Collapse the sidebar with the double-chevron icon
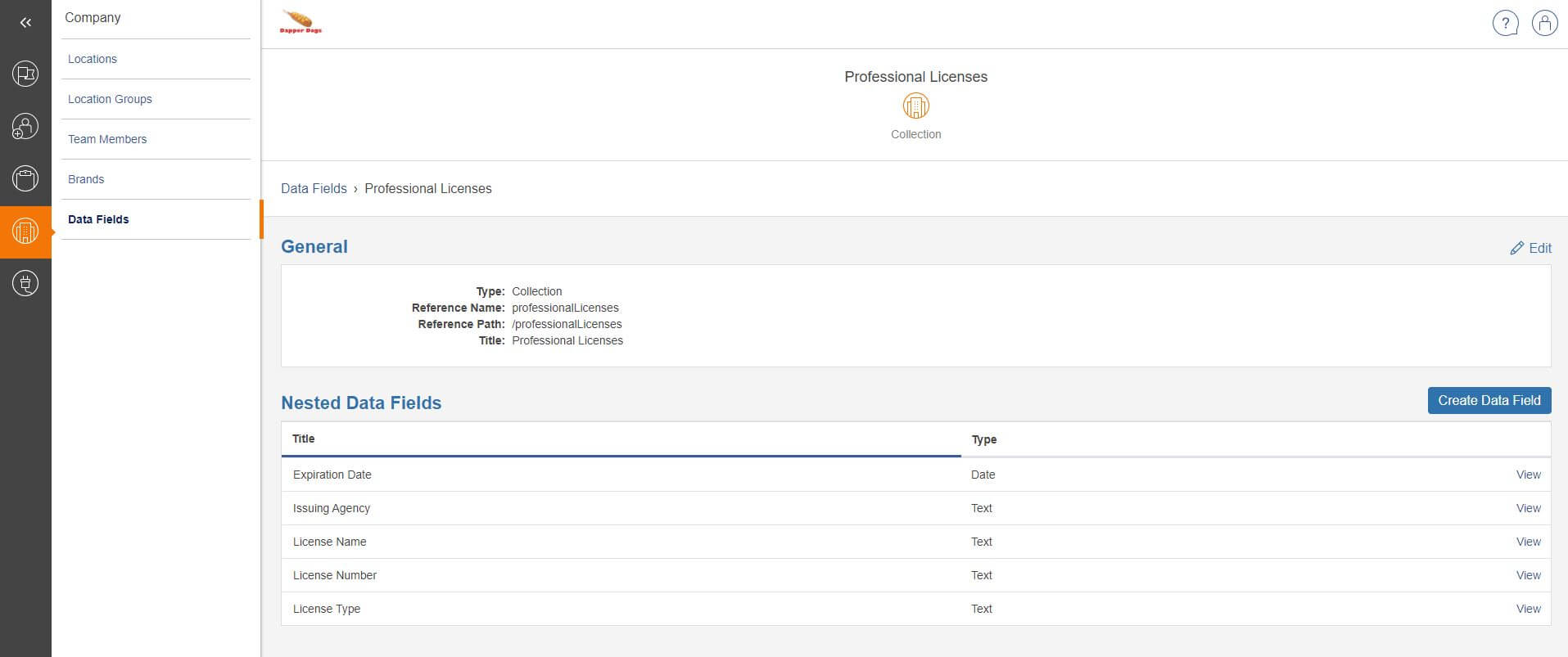 click(25, 23)
